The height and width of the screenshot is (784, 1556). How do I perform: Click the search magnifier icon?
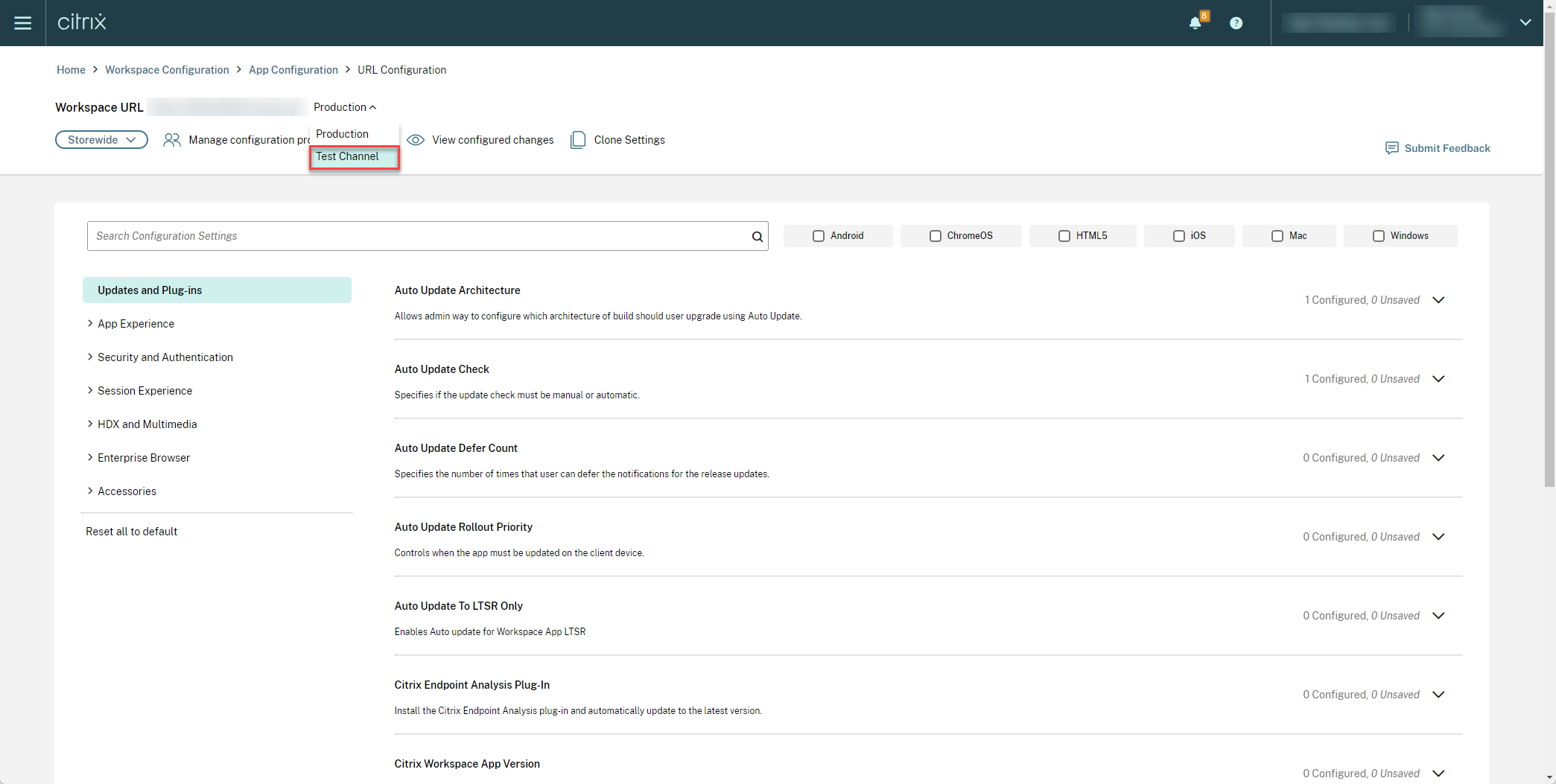pos(757,237)
